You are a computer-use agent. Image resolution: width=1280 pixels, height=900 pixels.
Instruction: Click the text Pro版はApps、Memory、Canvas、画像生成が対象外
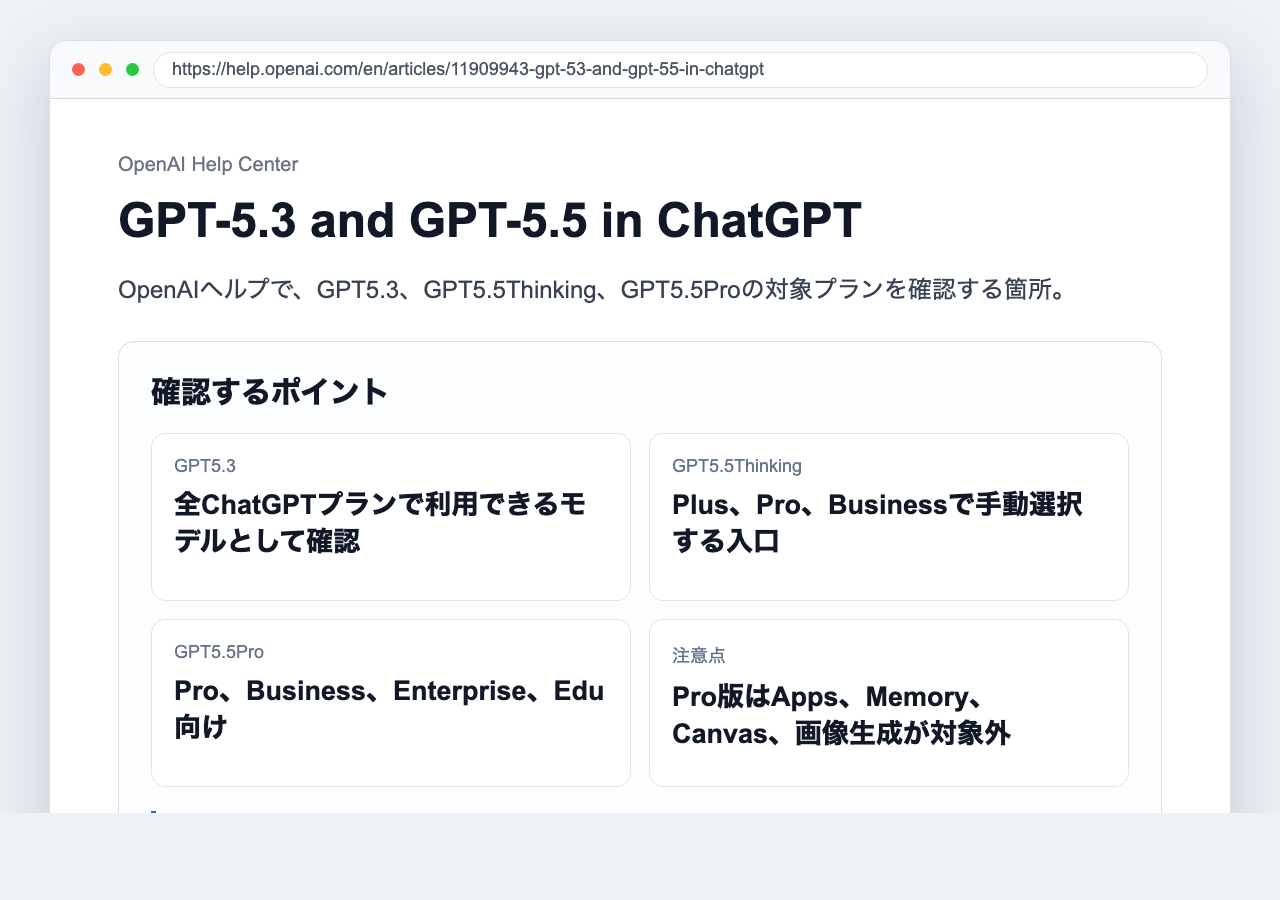[x=841, y=715]
